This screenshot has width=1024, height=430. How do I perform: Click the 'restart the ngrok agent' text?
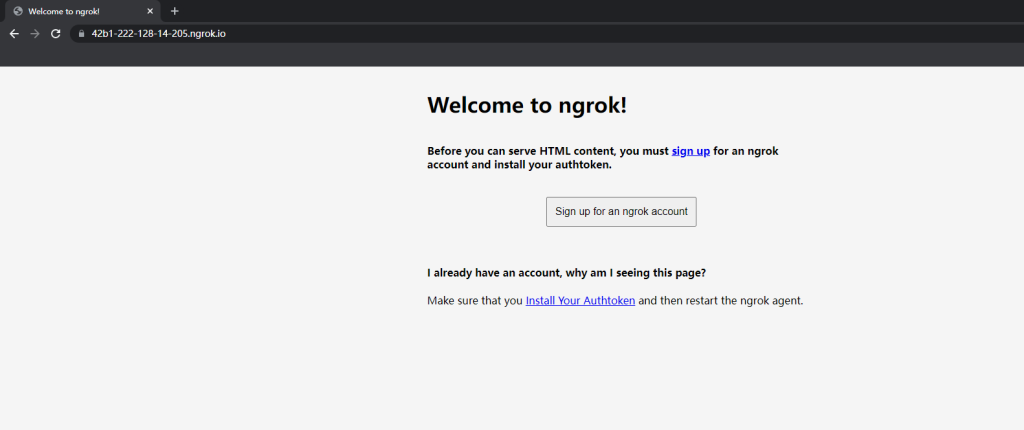click(x=743, y=301)
